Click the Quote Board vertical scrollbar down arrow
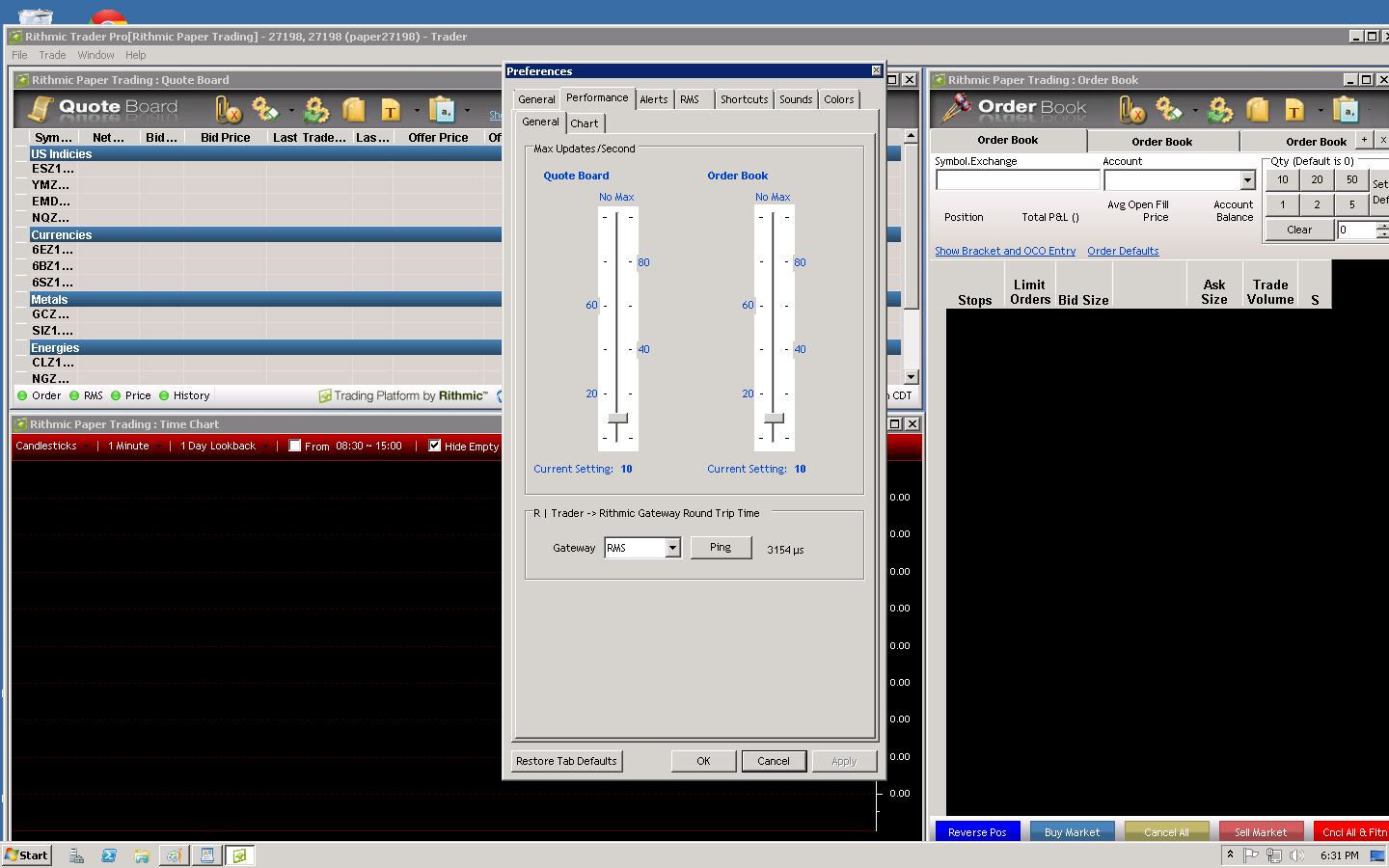Image resolution: width=1389 pixels, height=868 pixels. coord(911,377)
